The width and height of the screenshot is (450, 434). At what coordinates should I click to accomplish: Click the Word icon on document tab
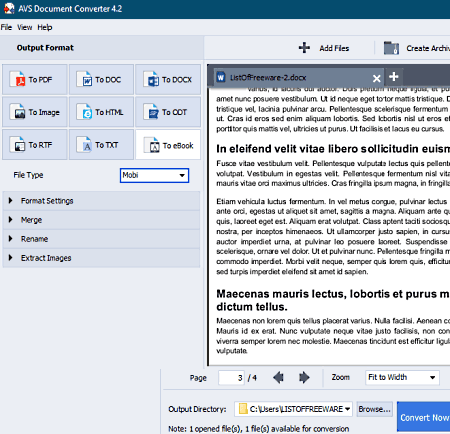coord(220,77)
